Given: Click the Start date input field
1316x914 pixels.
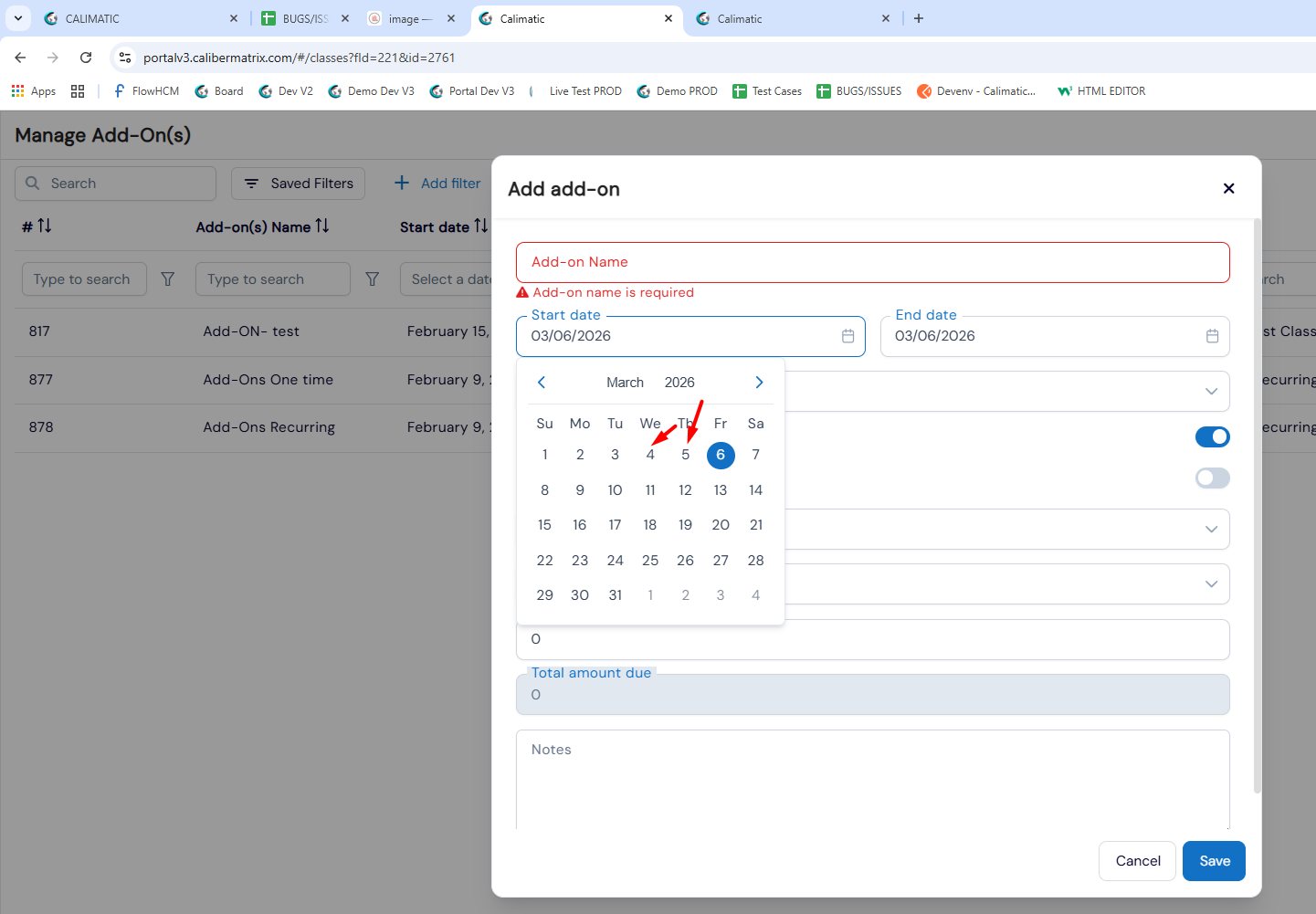Looking at the screenshot, I should 690,336.
